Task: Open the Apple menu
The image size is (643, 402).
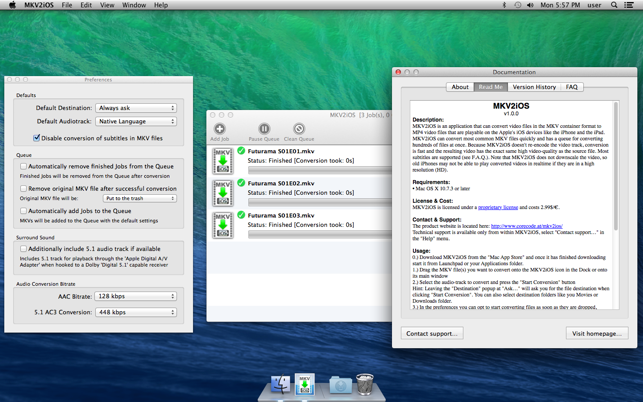Action: [12, 5]
